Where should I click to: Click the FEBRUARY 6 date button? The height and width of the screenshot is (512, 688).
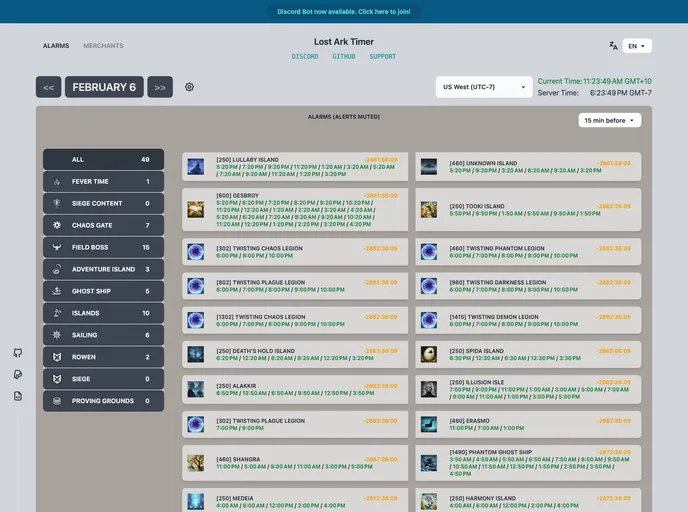click(x=104, y=87)
